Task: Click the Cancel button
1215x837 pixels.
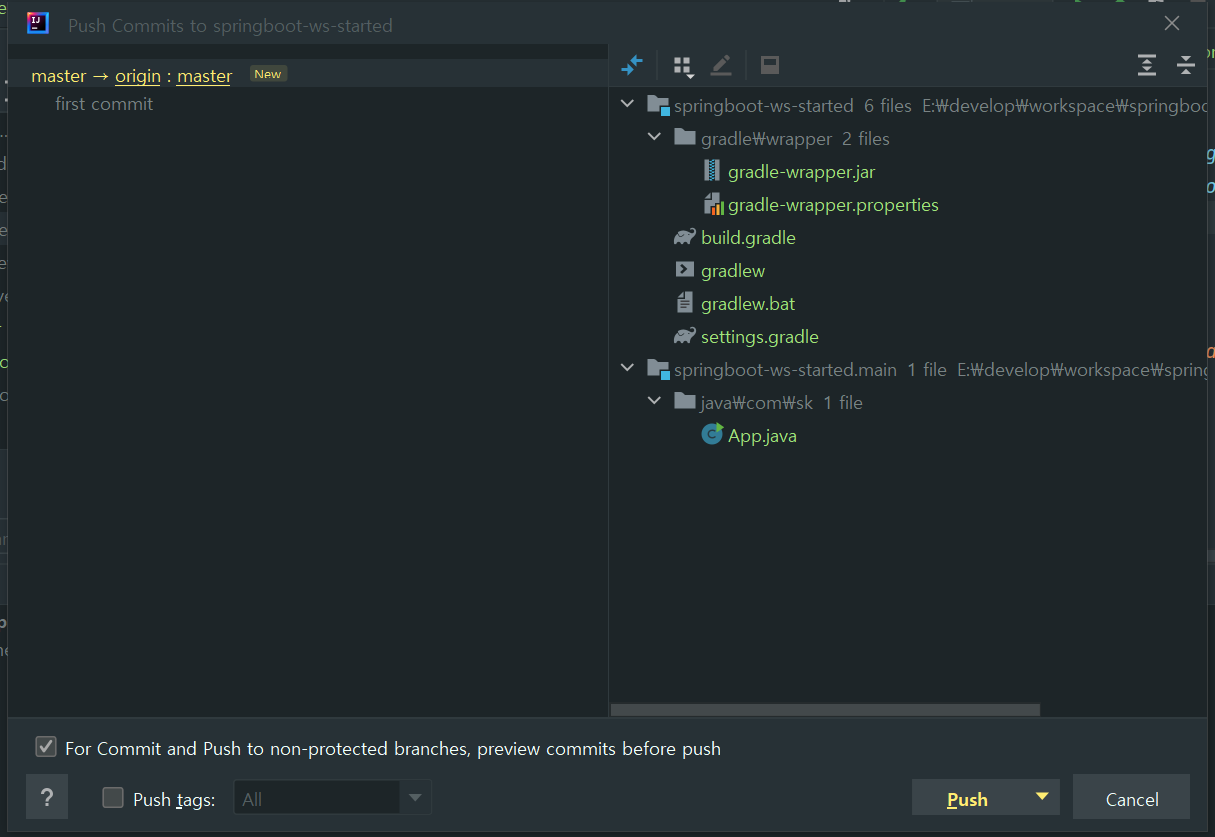Action: click(1131, 798)
